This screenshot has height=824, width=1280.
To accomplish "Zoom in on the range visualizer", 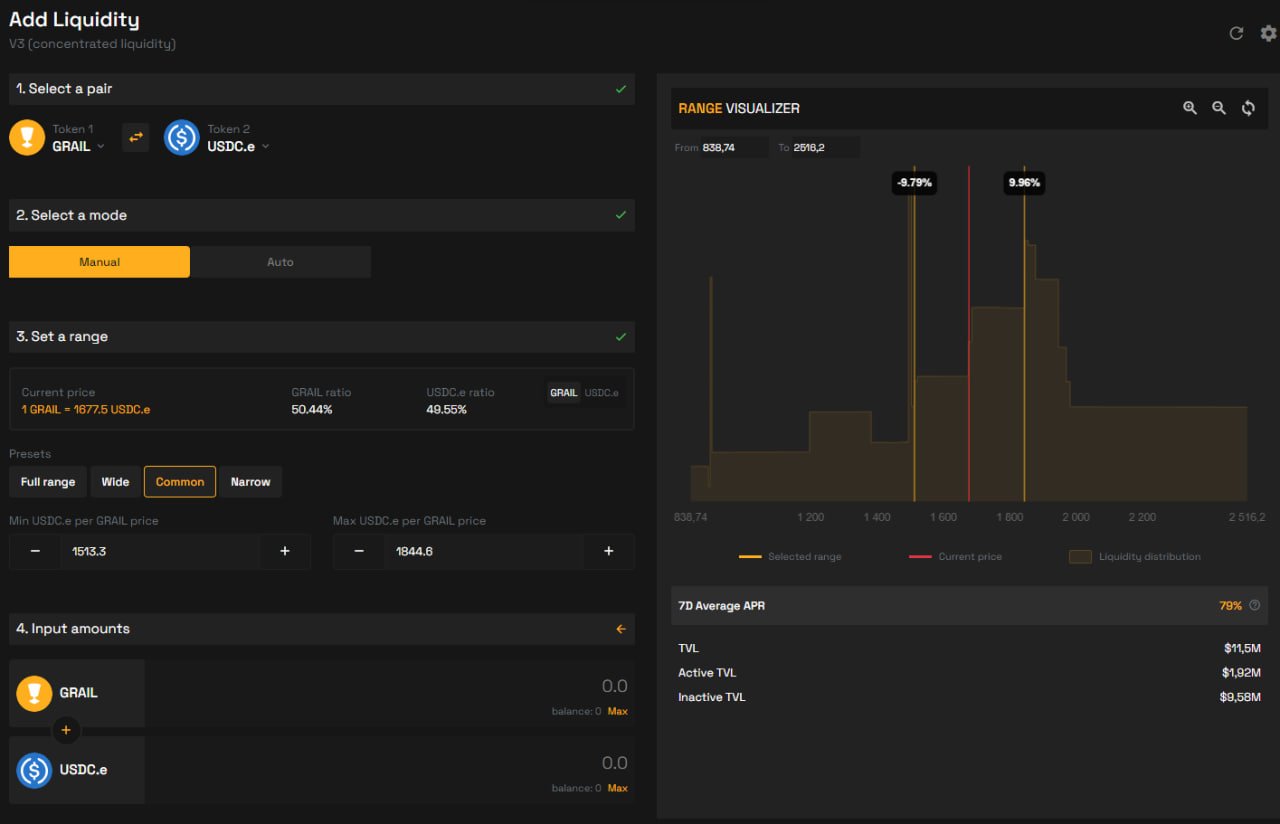I will (1189, 108).
